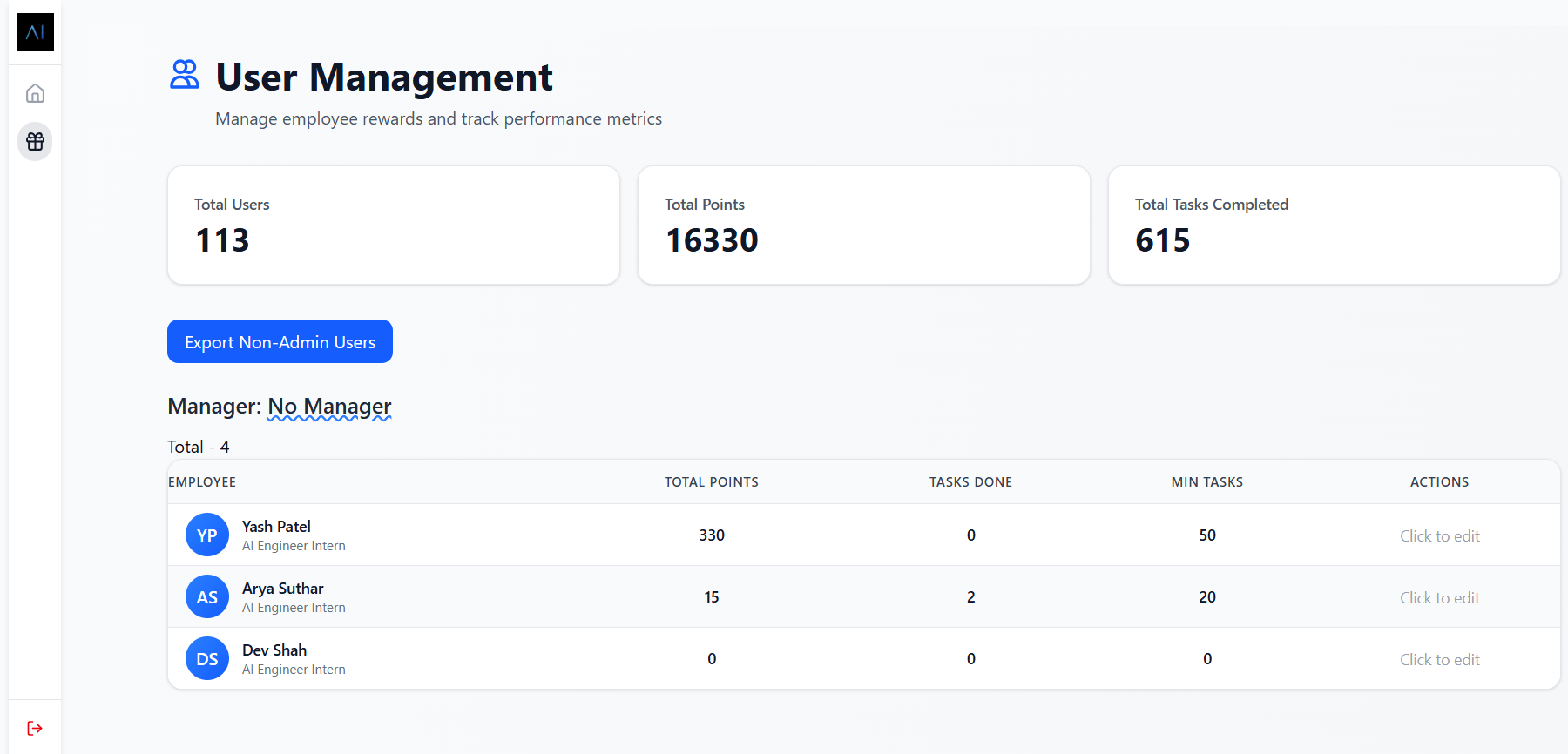Select the Total Users stat card

pos(393,225)
